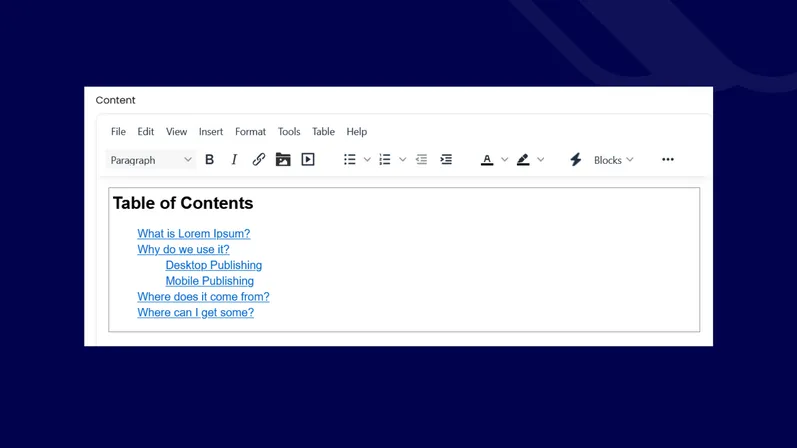
Task: Open the file browser image icon
Action: (283, 160)
